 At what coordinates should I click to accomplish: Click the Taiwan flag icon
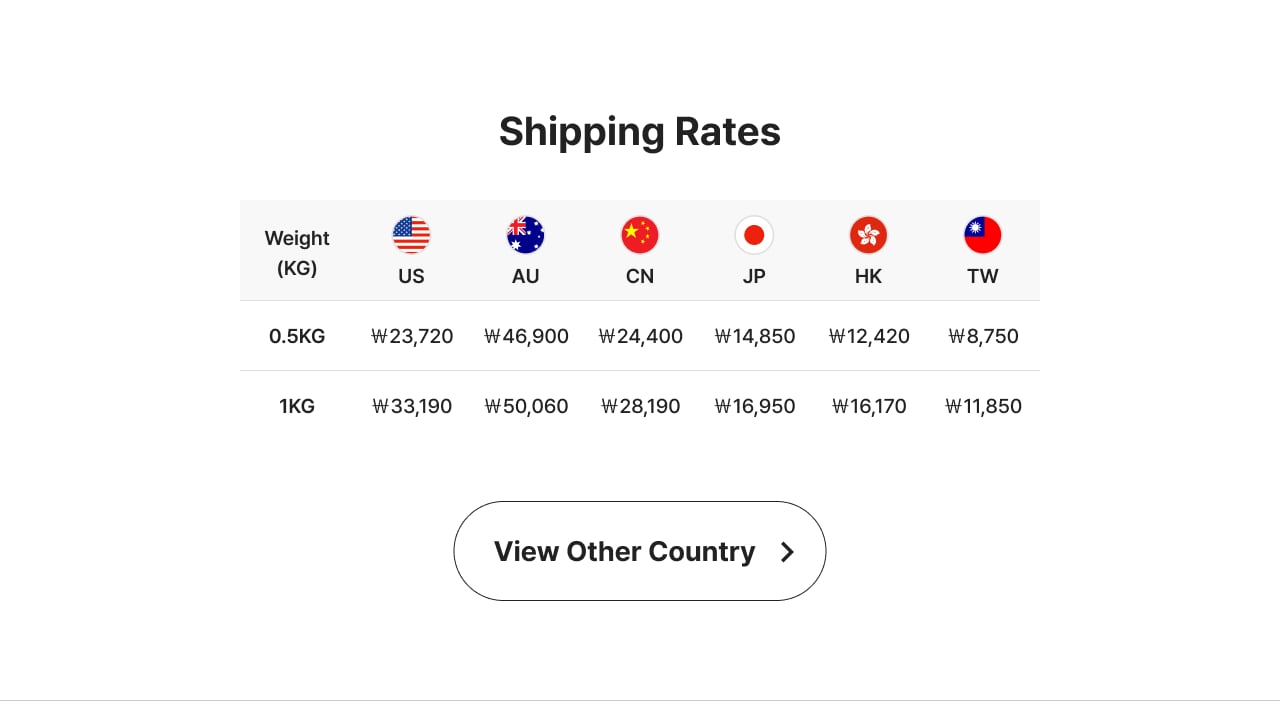click(982, 235)
